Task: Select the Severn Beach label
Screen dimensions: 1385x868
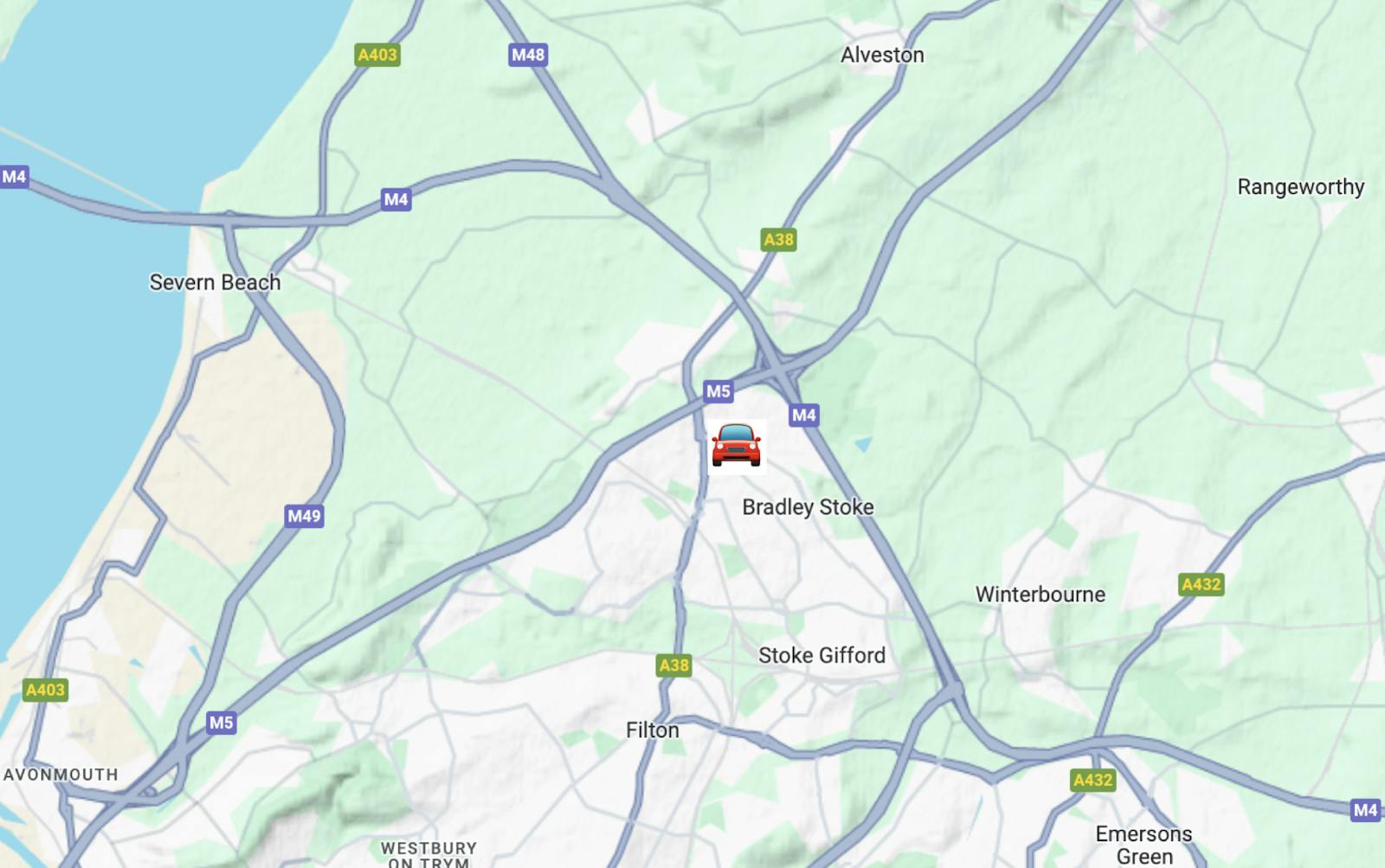Action: pyautogui.click(x=215, y=282)
